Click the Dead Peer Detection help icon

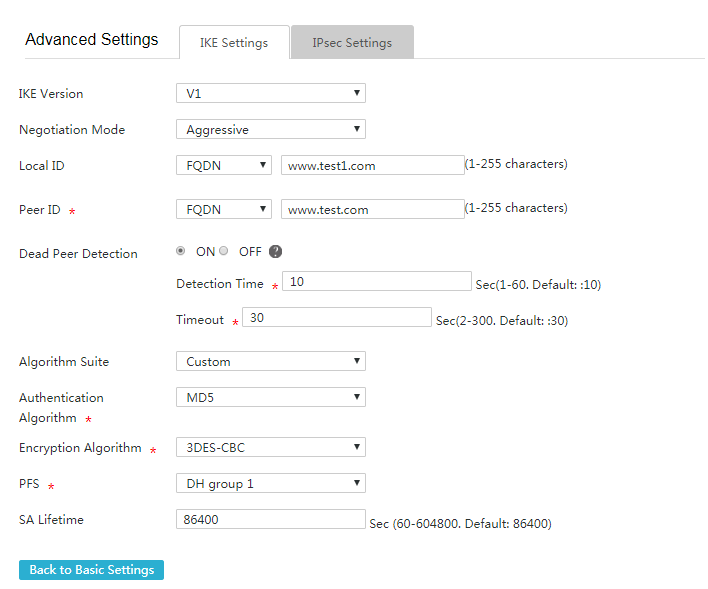pos(275,252)
